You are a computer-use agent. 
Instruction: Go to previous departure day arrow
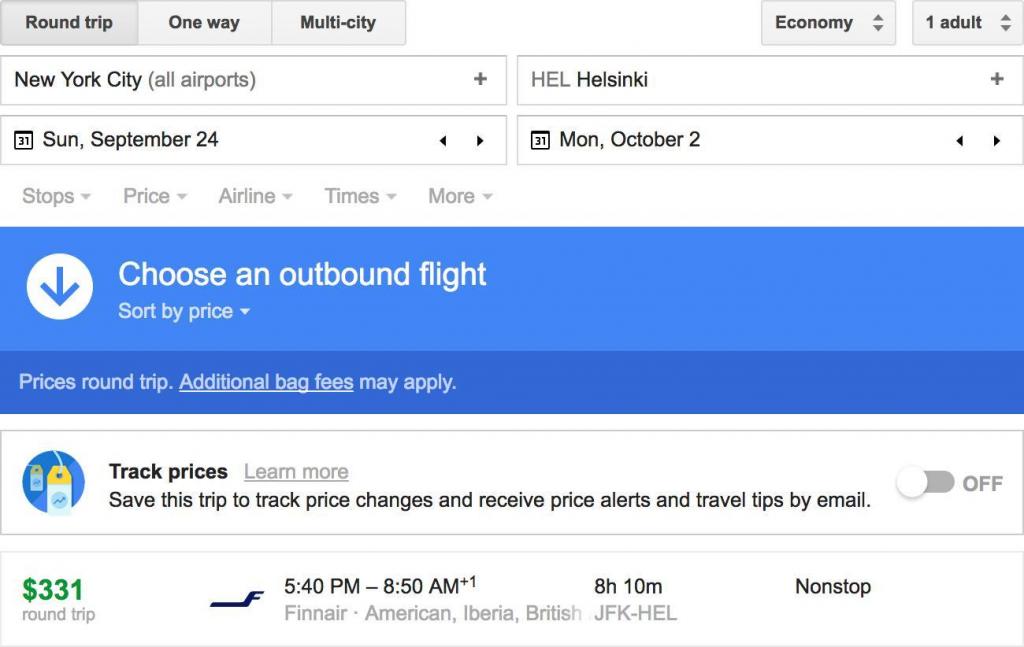click(443, 140)
